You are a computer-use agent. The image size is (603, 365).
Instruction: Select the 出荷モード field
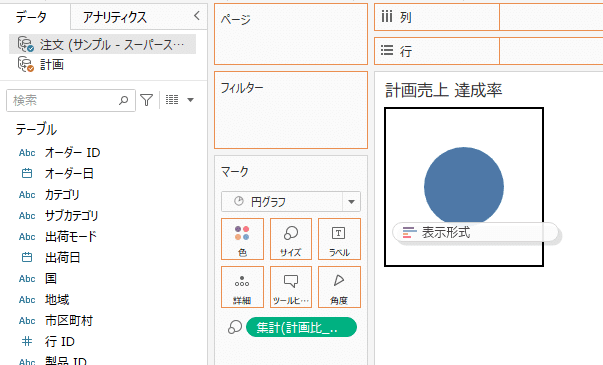[x=71, y=237]
